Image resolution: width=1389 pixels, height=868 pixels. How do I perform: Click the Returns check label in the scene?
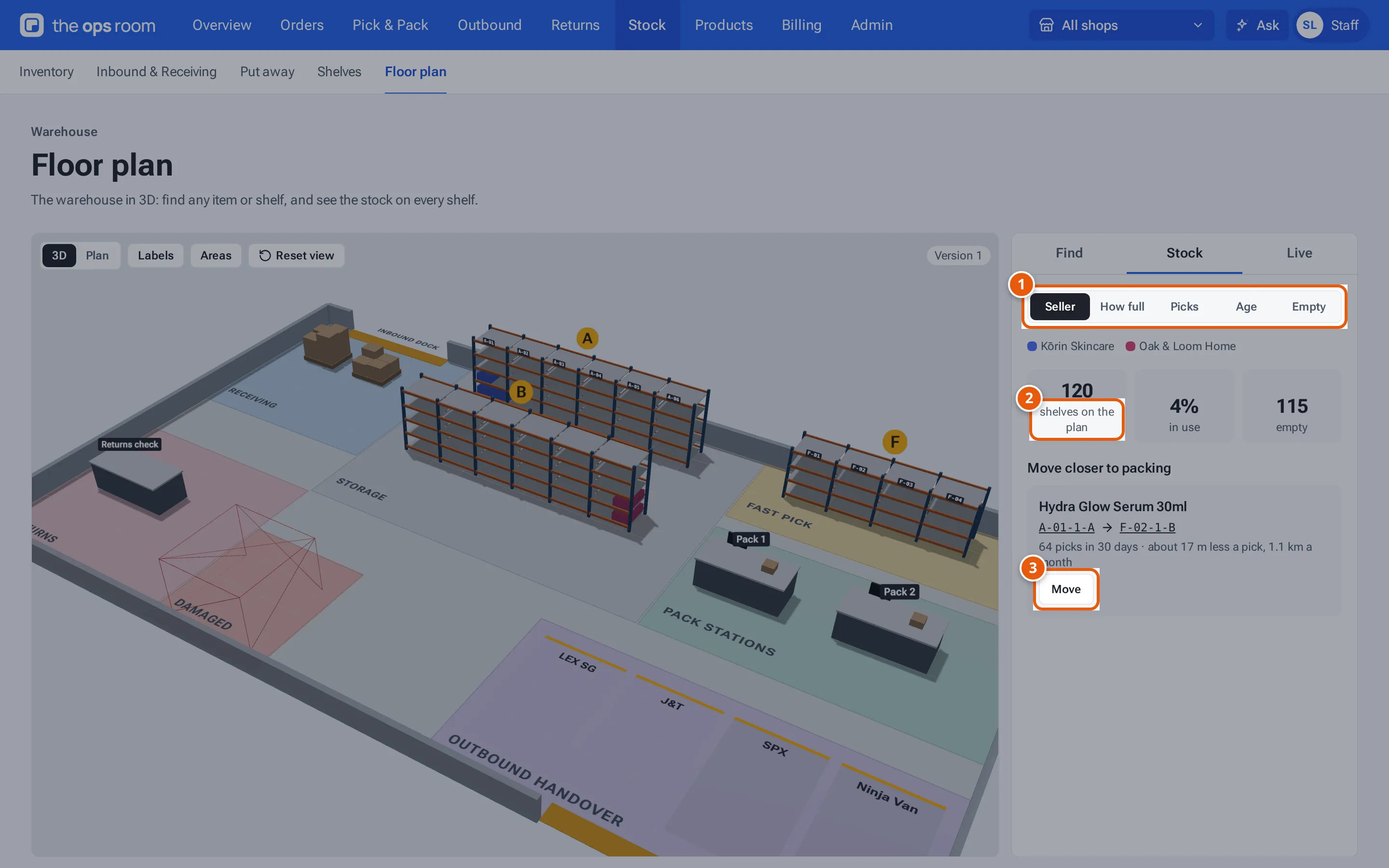click(x=130, y=444)
